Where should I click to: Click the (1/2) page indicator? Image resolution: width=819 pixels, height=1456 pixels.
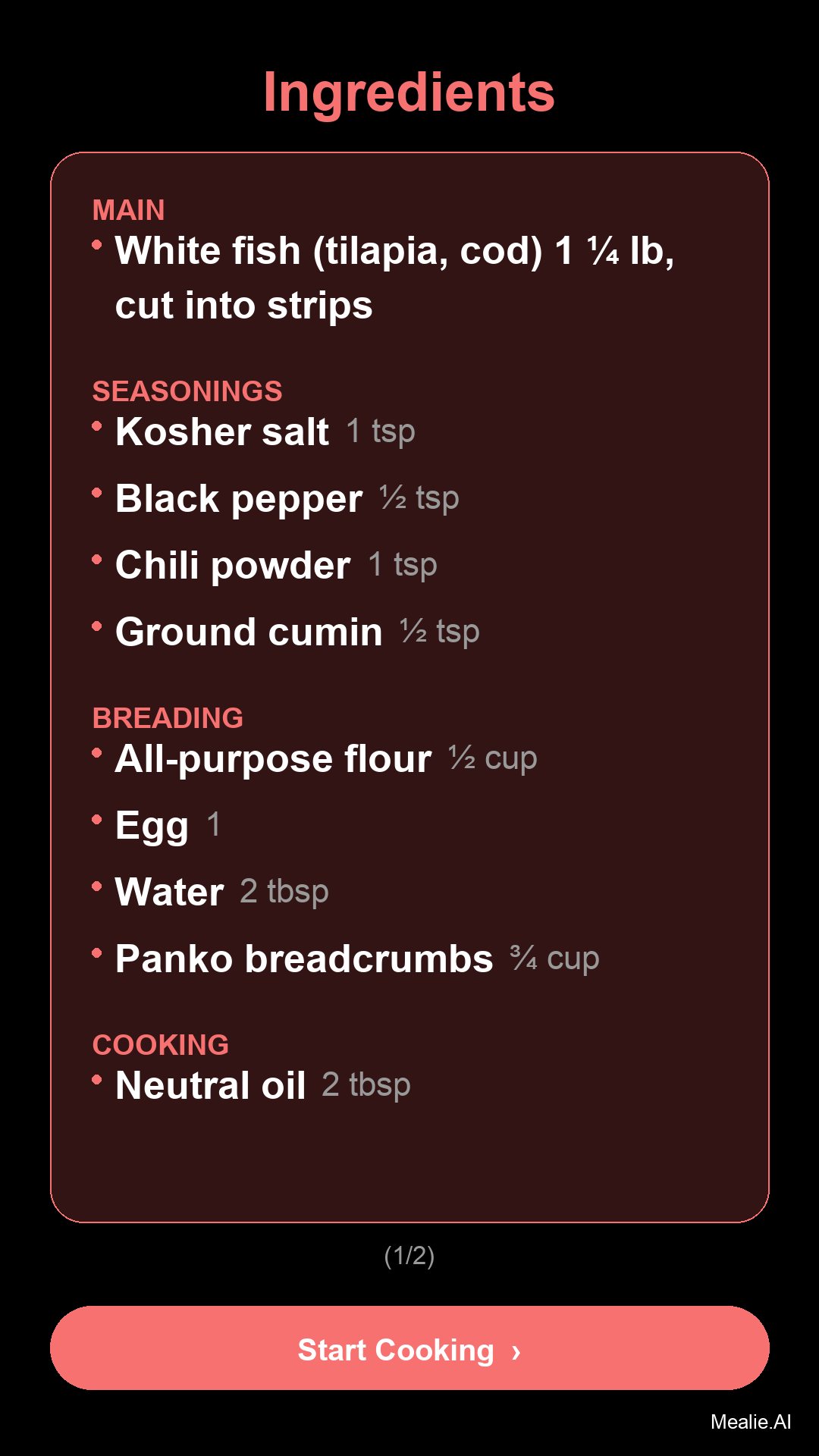click(409, 1256)
